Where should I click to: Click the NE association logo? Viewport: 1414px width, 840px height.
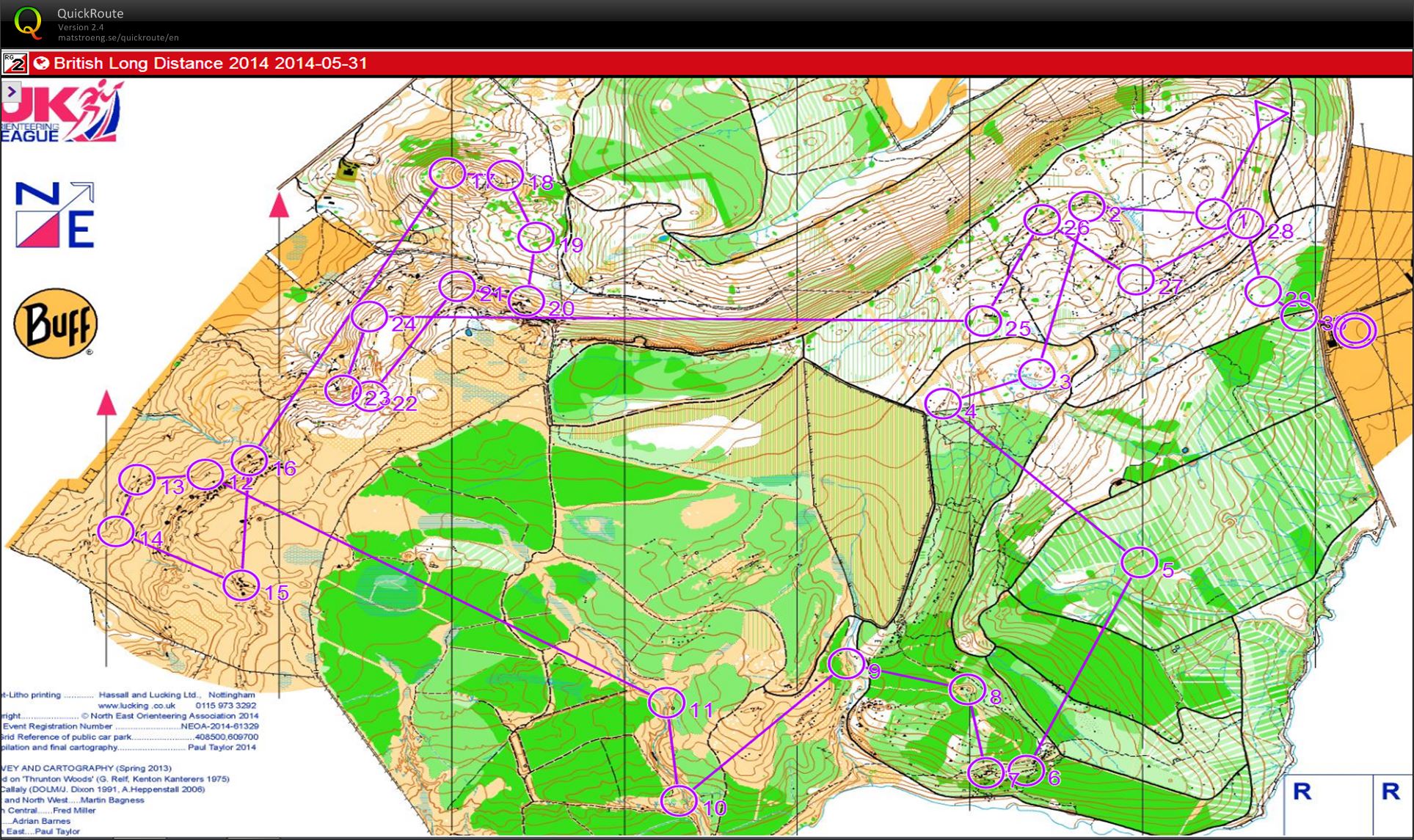(55, 215)
